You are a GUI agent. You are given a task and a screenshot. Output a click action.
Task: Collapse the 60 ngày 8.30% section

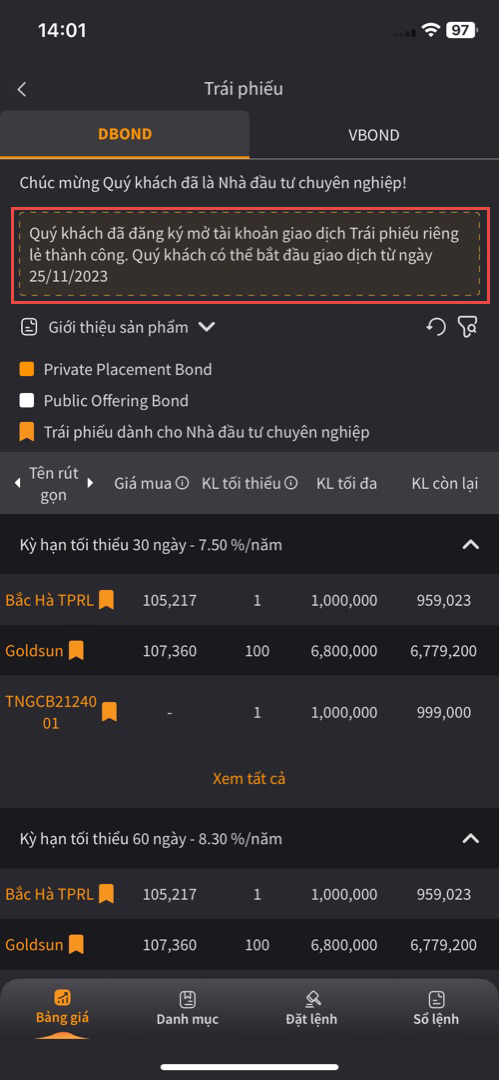point(470,839)
